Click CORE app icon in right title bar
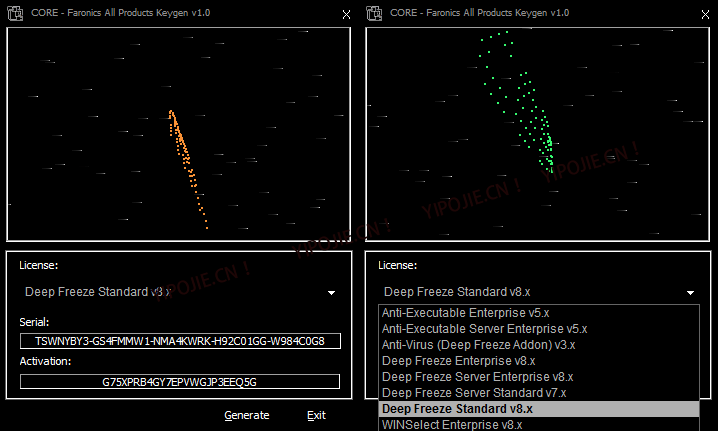Viewport: 718px width, 431px height. coord(374,13)
